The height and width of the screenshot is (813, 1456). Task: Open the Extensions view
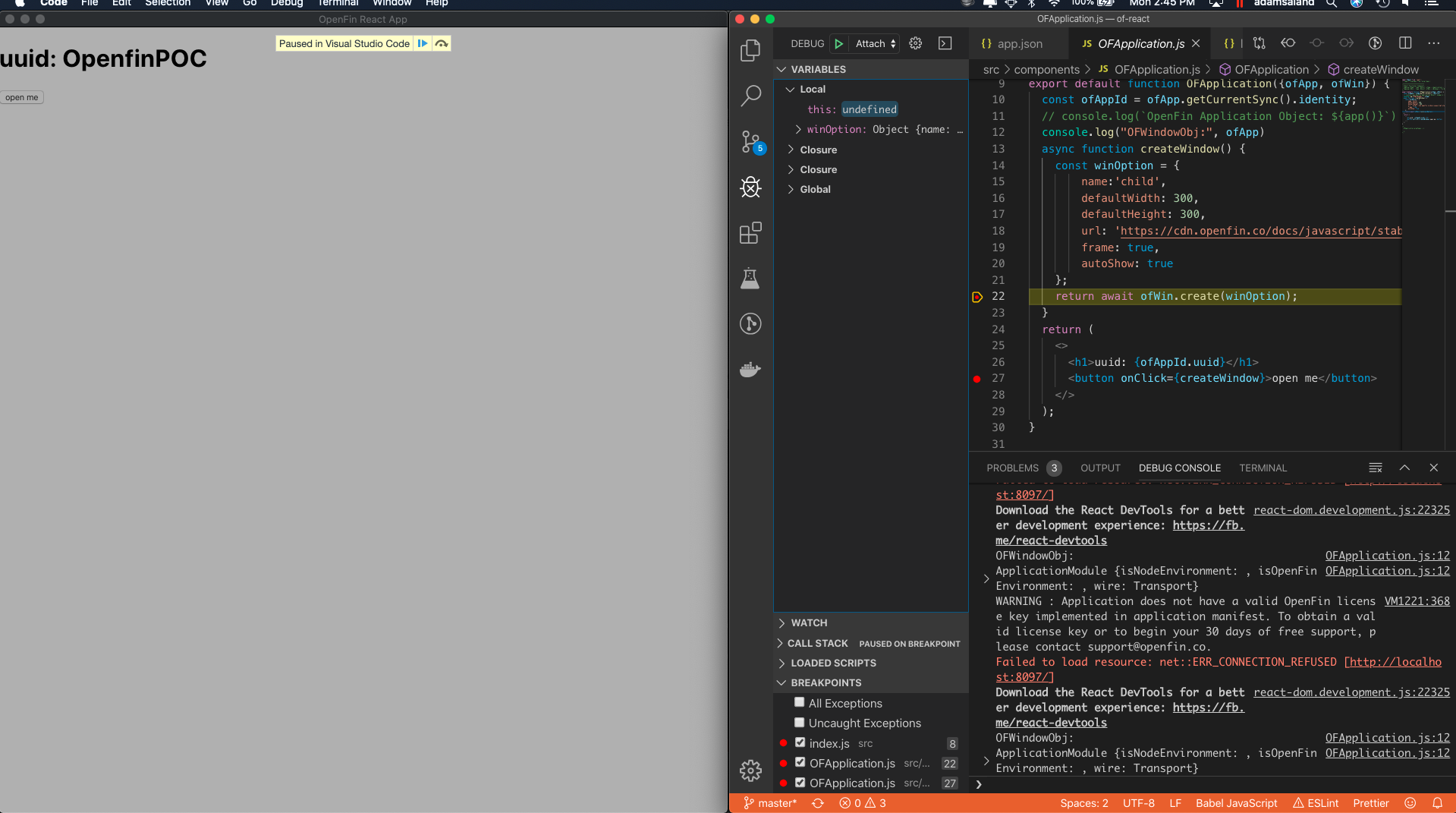pos(750,233)
